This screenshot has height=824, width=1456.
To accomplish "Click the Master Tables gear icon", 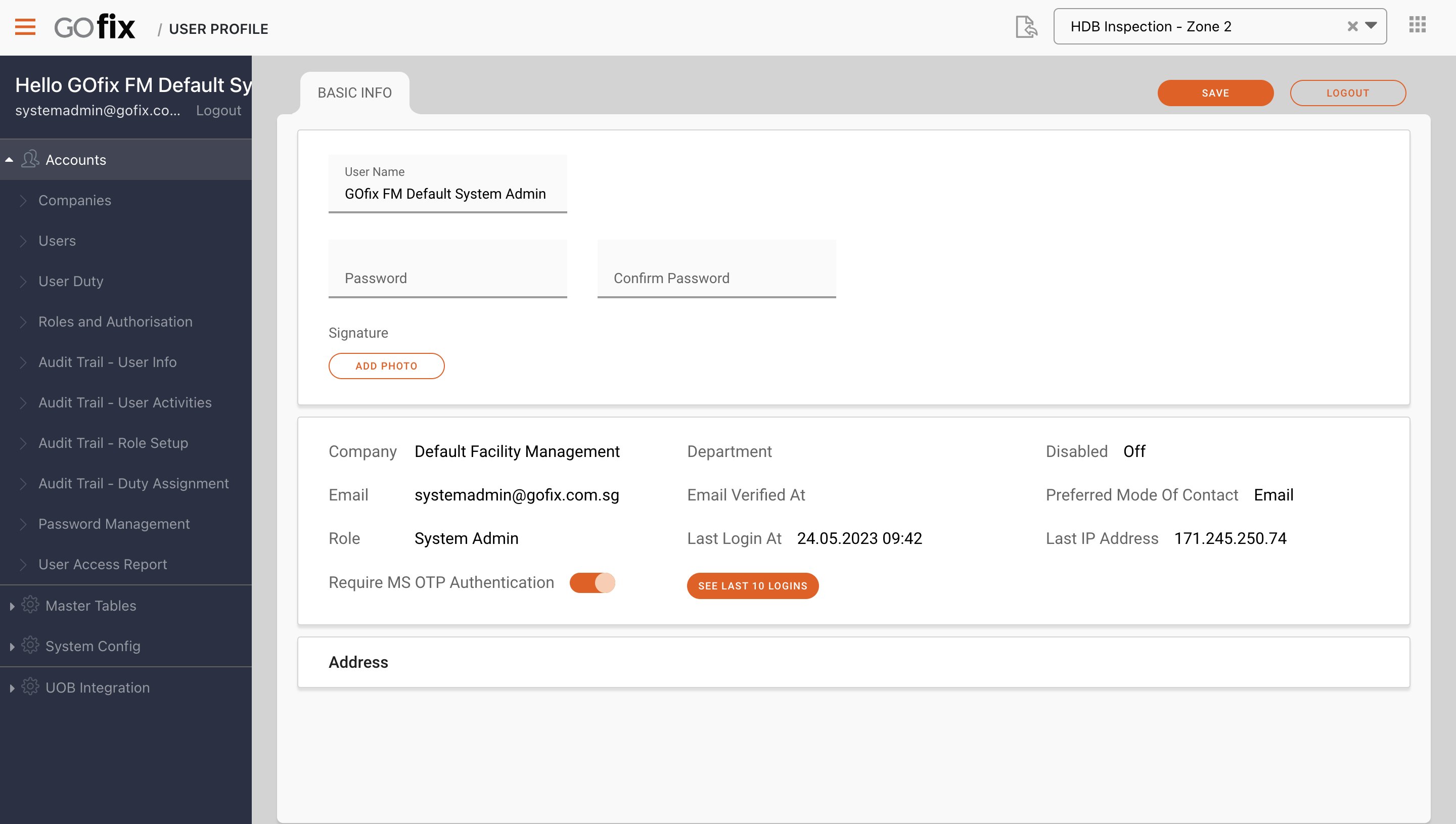I will click(x=30, y=605).
